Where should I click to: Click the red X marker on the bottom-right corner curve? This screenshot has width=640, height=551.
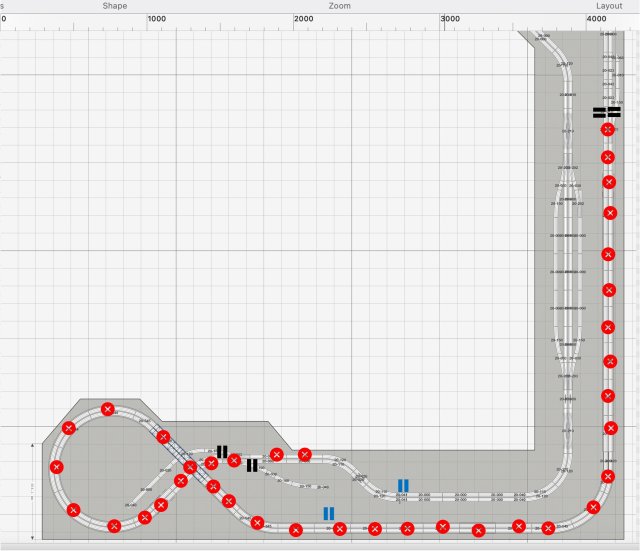coord(593,507)
